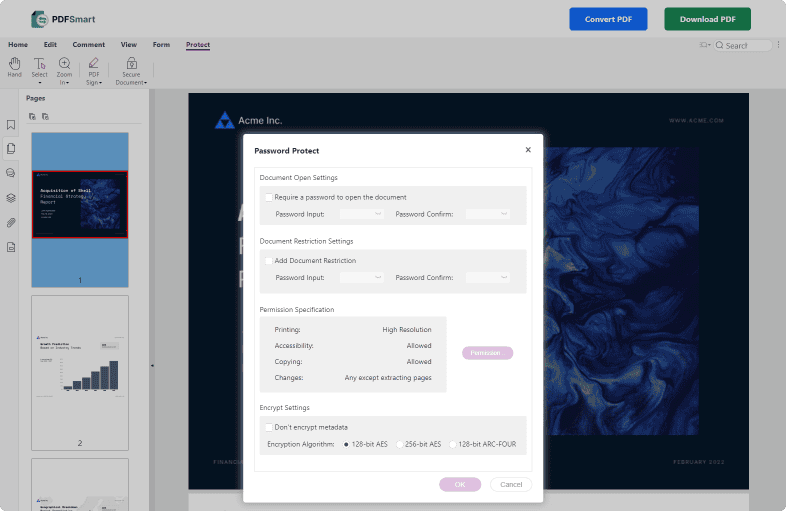
Task: Switch to the Comment tab
Action: (x=88, y=45)
